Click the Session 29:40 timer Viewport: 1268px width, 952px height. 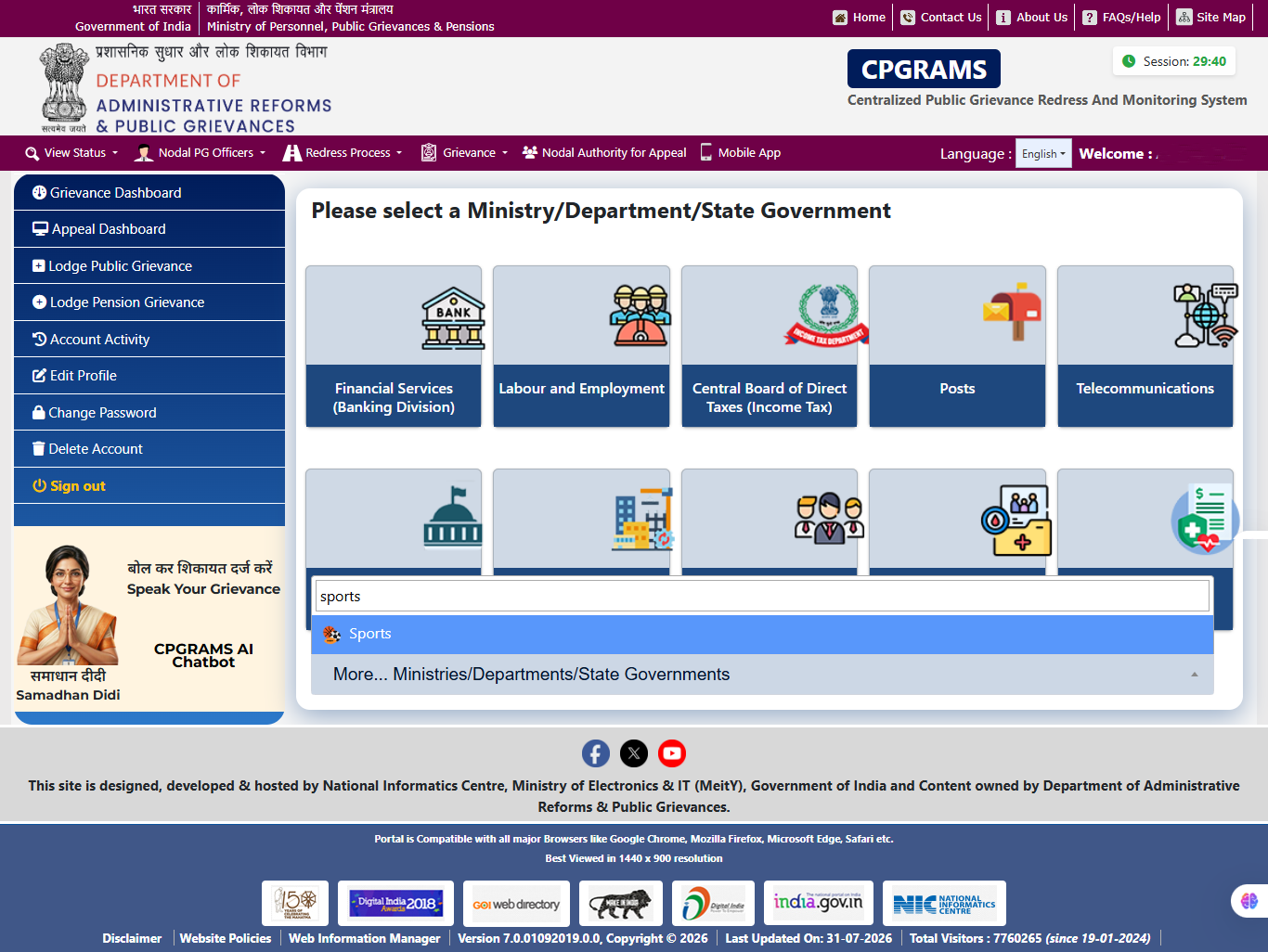click(1174, 61)
